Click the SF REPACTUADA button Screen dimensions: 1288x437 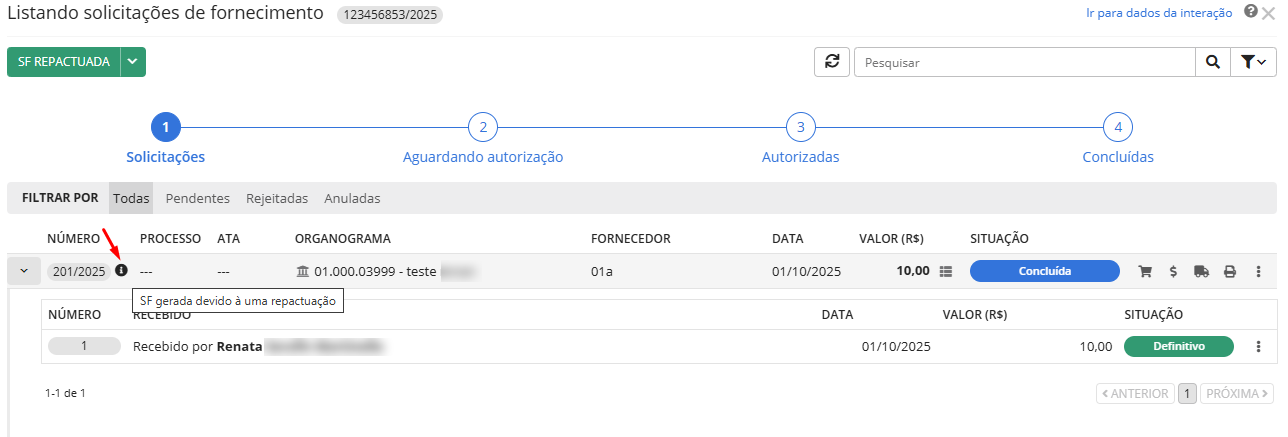(64, 62)
